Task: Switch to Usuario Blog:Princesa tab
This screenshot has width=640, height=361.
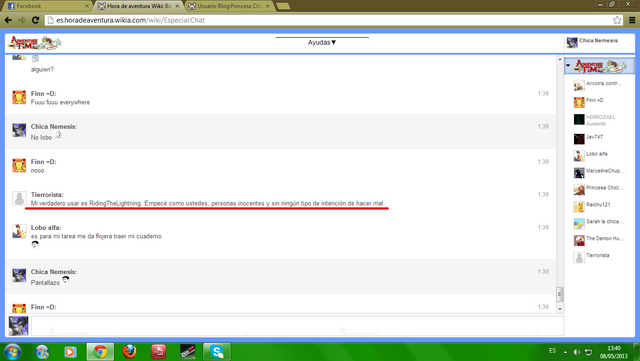Action: pyautogui.click(x=229, y=6)
